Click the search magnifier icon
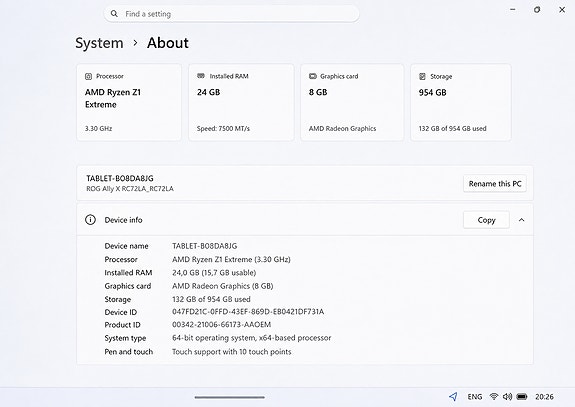 [114, 14]
